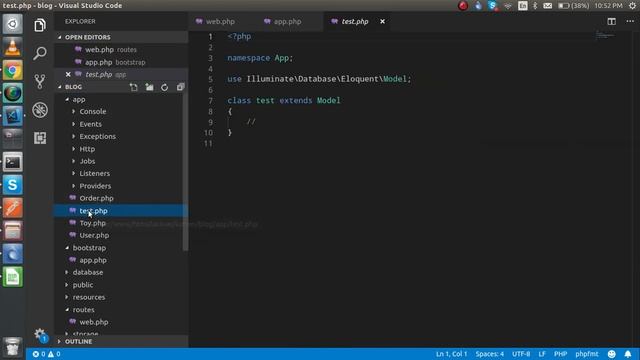
Task: Launch Google Chrome from the dock
Action: click(x=13, y=71)
